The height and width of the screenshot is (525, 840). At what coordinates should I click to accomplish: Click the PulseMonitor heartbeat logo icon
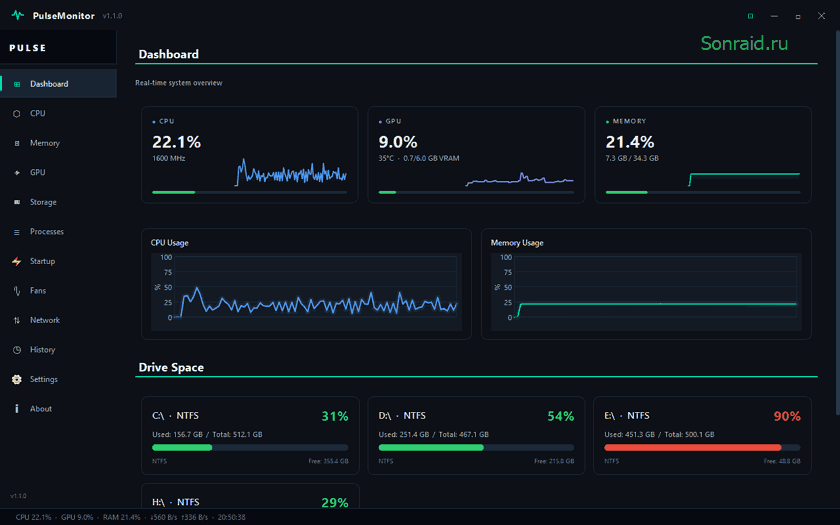(x=18, y=15)
